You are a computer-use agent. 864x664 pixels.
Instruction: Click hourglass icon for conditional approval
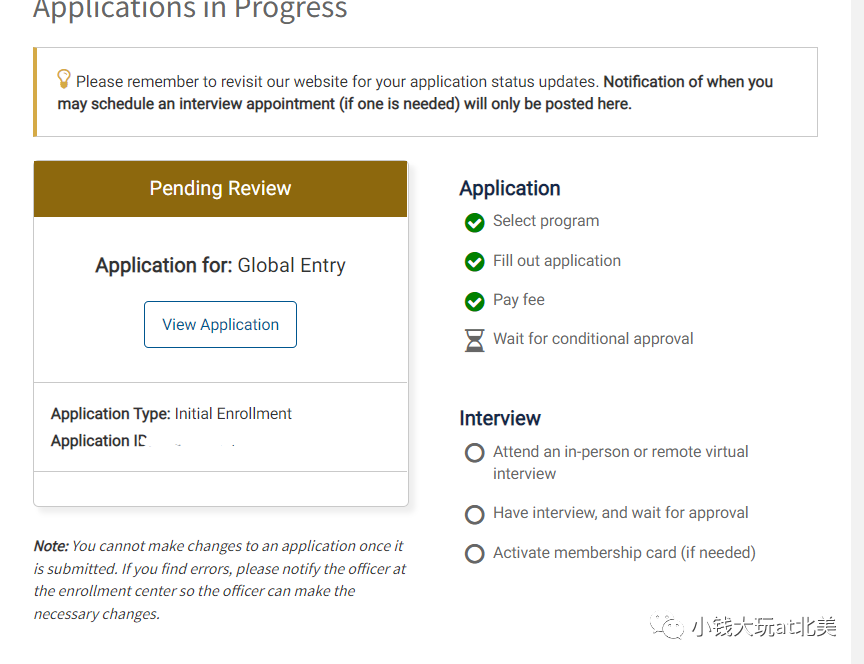click(x=474, y=341)
